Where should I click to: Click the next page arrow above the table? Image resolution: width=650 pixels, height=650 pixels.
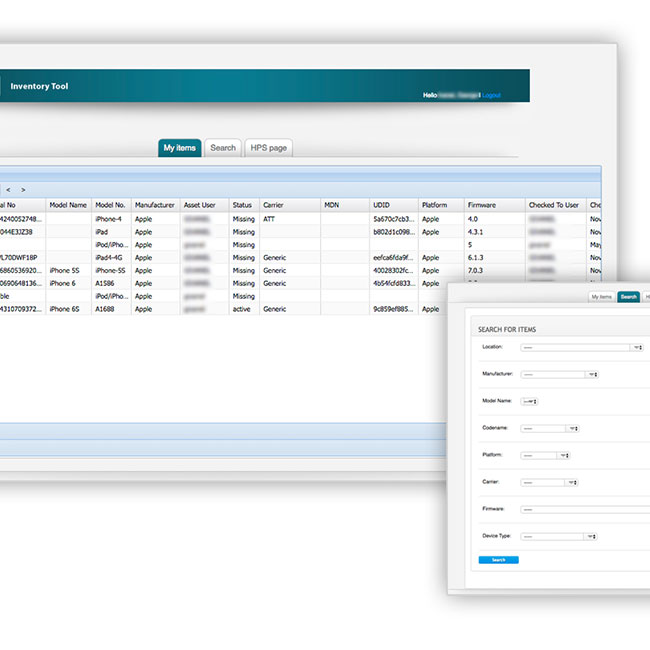(x=24, y=189)
